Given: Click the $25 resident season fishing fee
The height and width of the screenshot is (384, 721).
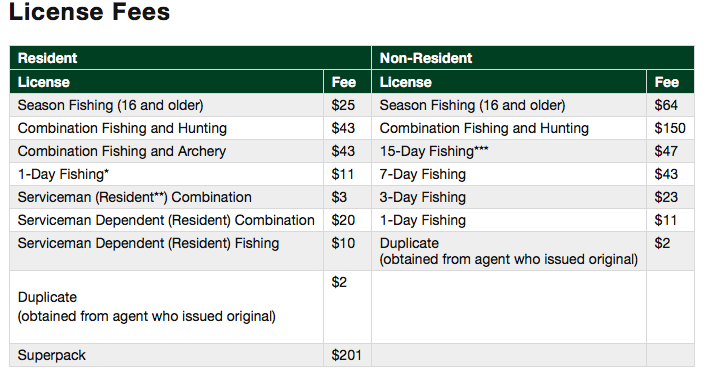Looking at the screenshot, I should [x=343, y=105].
